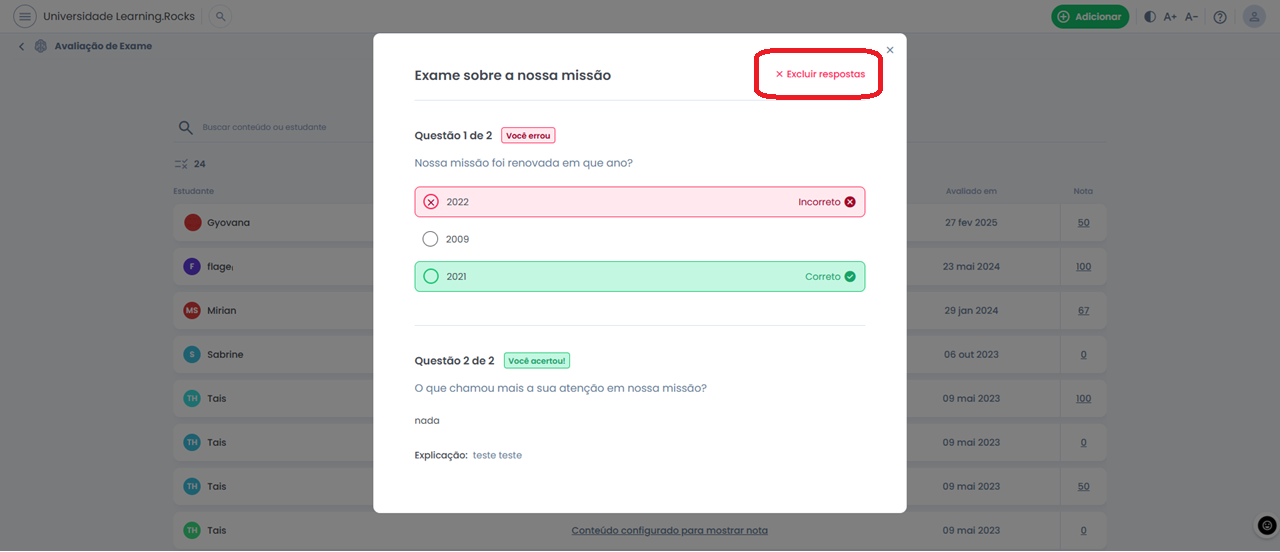Decrease font size with A- icon
The width and height of the screenshot is (1280, 552).
pyautogui.click(x=1191, y=17)
